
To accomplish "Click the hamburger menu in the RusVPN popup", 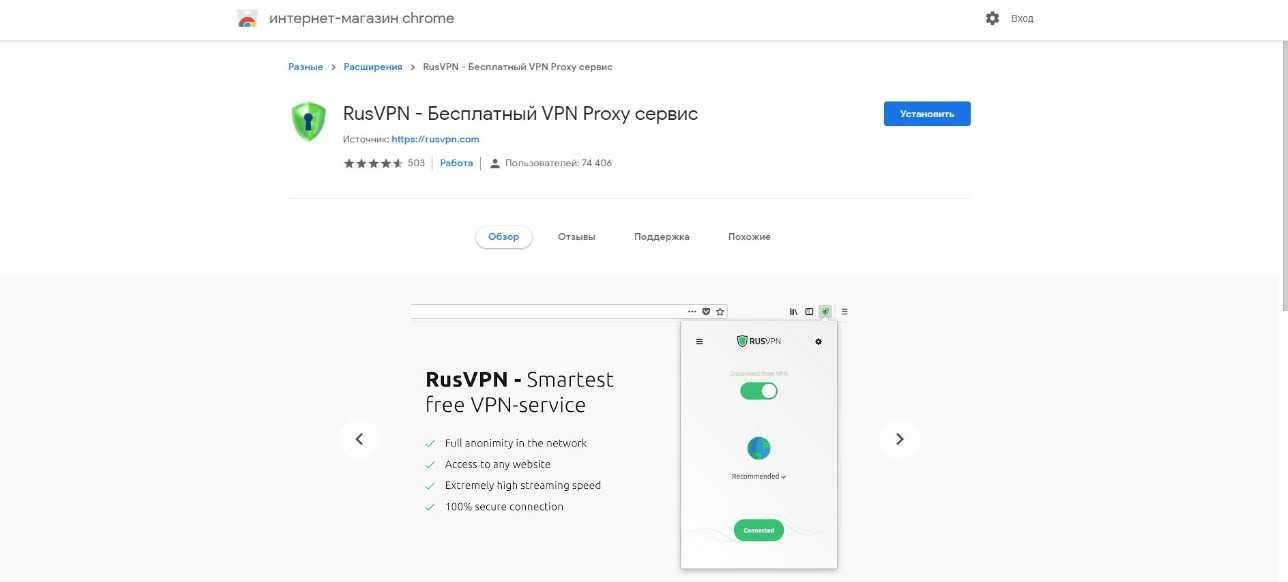I will [x=699, y=342].
